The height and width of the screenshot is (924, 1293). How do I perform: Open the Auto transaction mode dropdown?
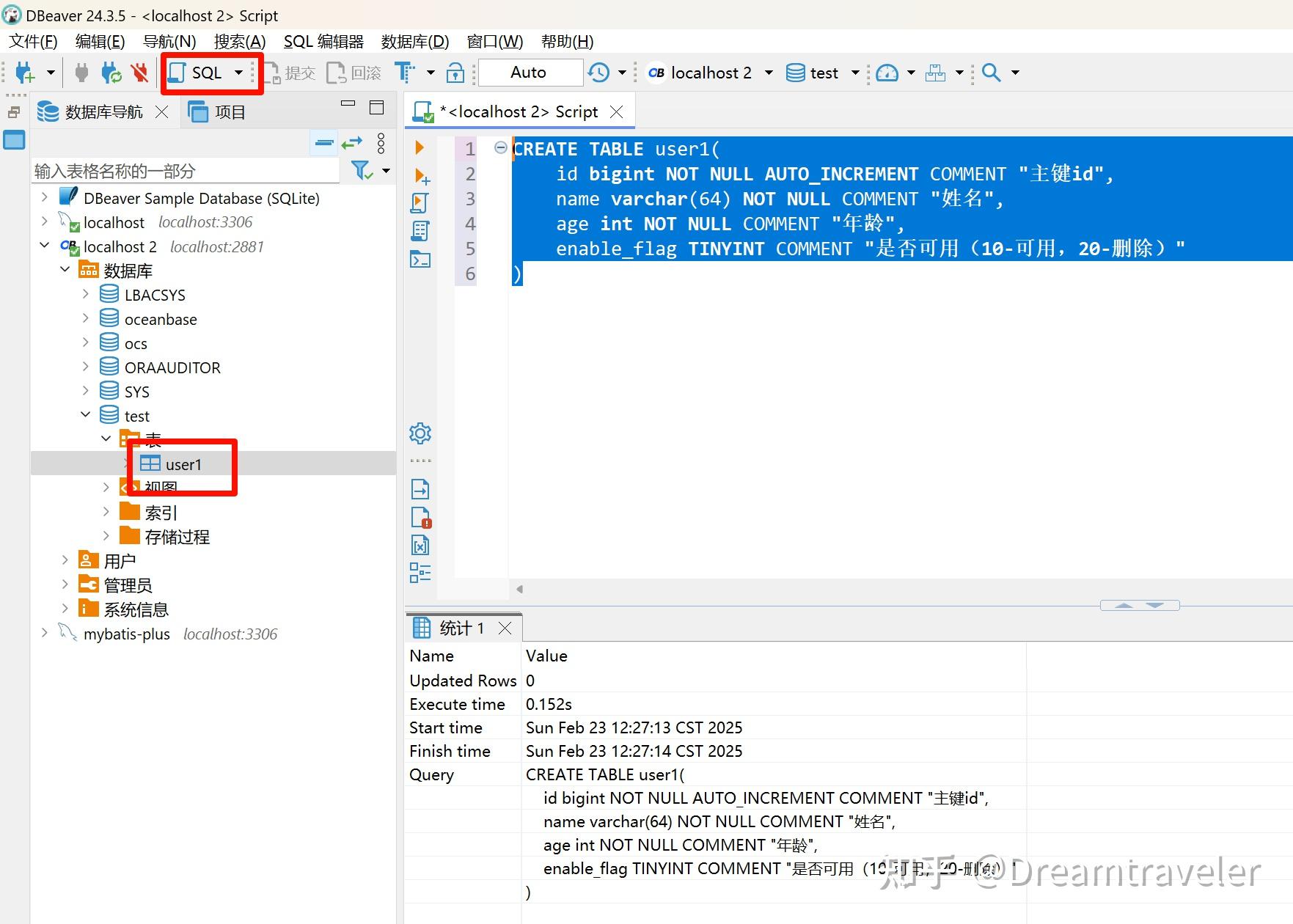(530, 72)
